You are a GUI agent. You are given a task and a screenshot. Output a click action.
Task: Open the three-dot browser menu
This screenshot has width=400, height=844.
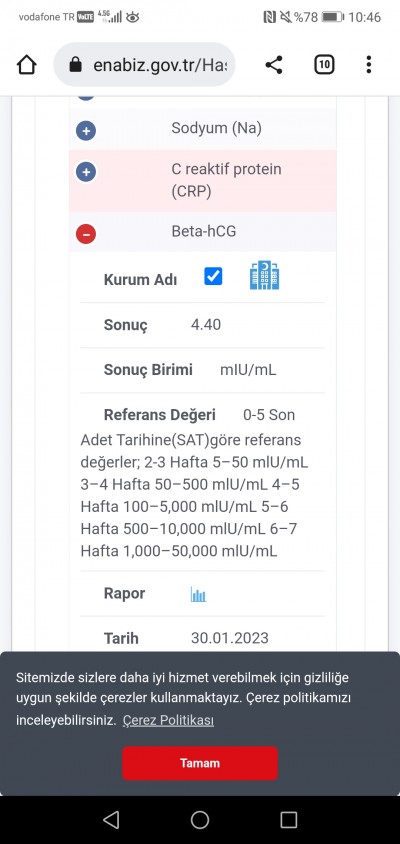click(368, 65)
